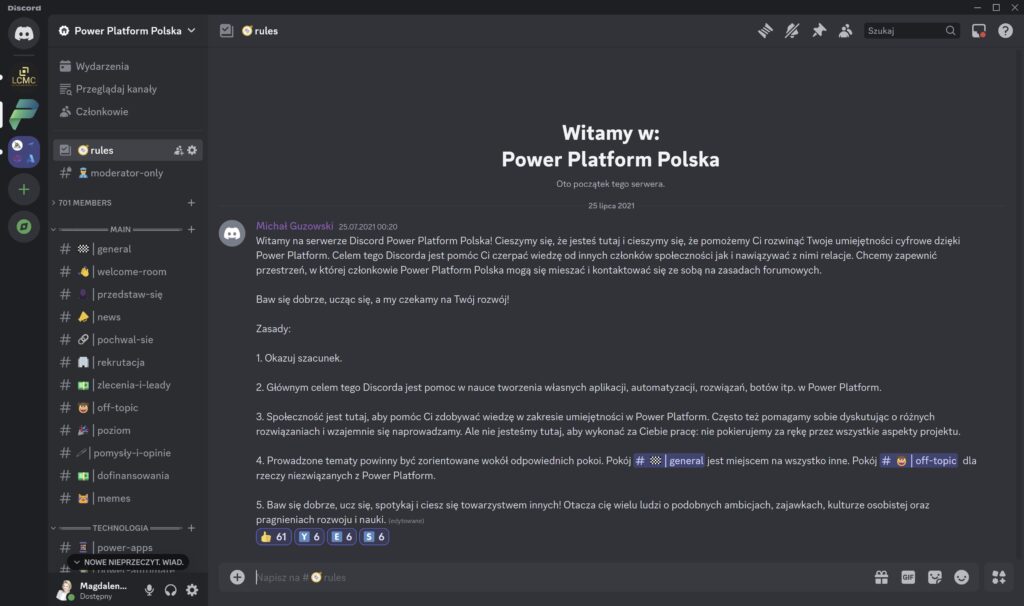Click Michał Guzowski's message avatar

(x=232, y=233)
